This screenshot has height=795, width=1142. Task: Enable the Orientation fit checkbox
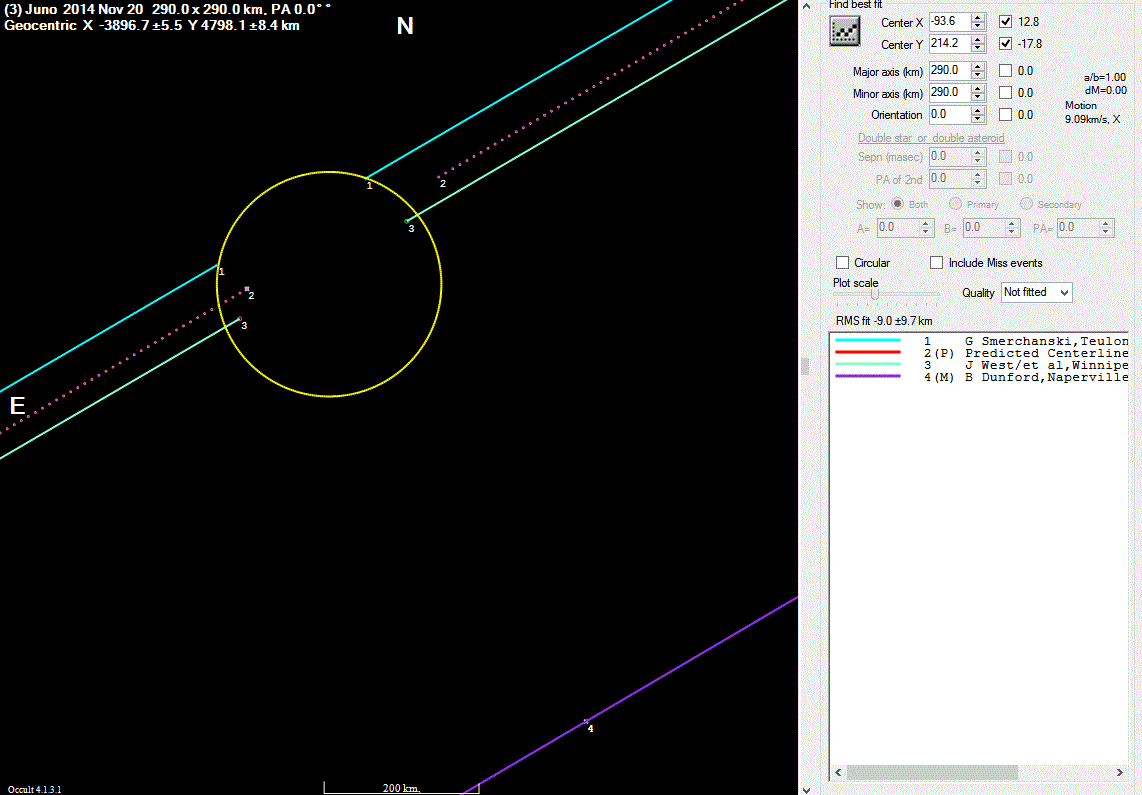[1006, 114]
